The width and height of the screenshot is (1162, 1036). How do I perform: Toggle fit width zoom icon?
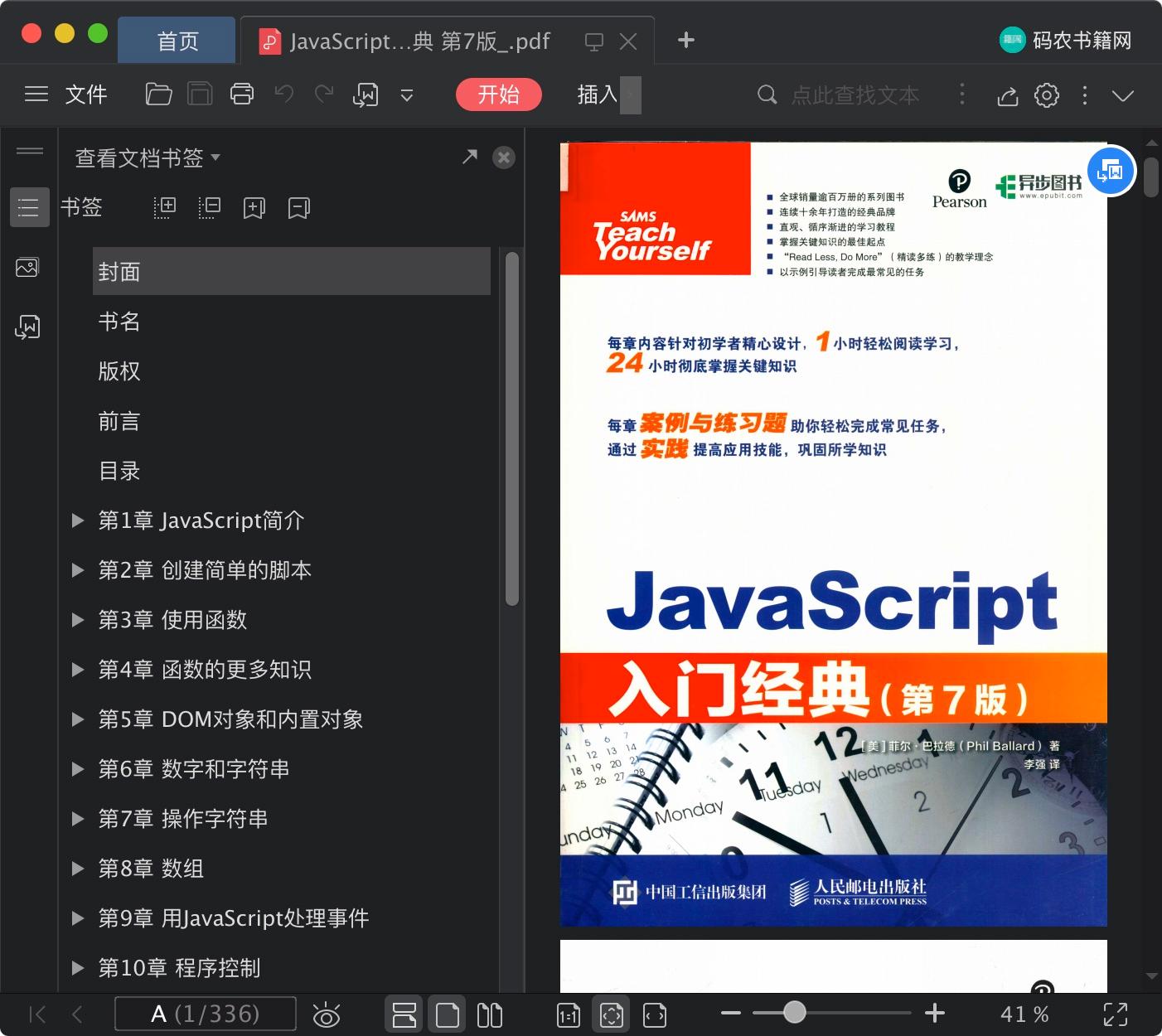[655, 1015]
